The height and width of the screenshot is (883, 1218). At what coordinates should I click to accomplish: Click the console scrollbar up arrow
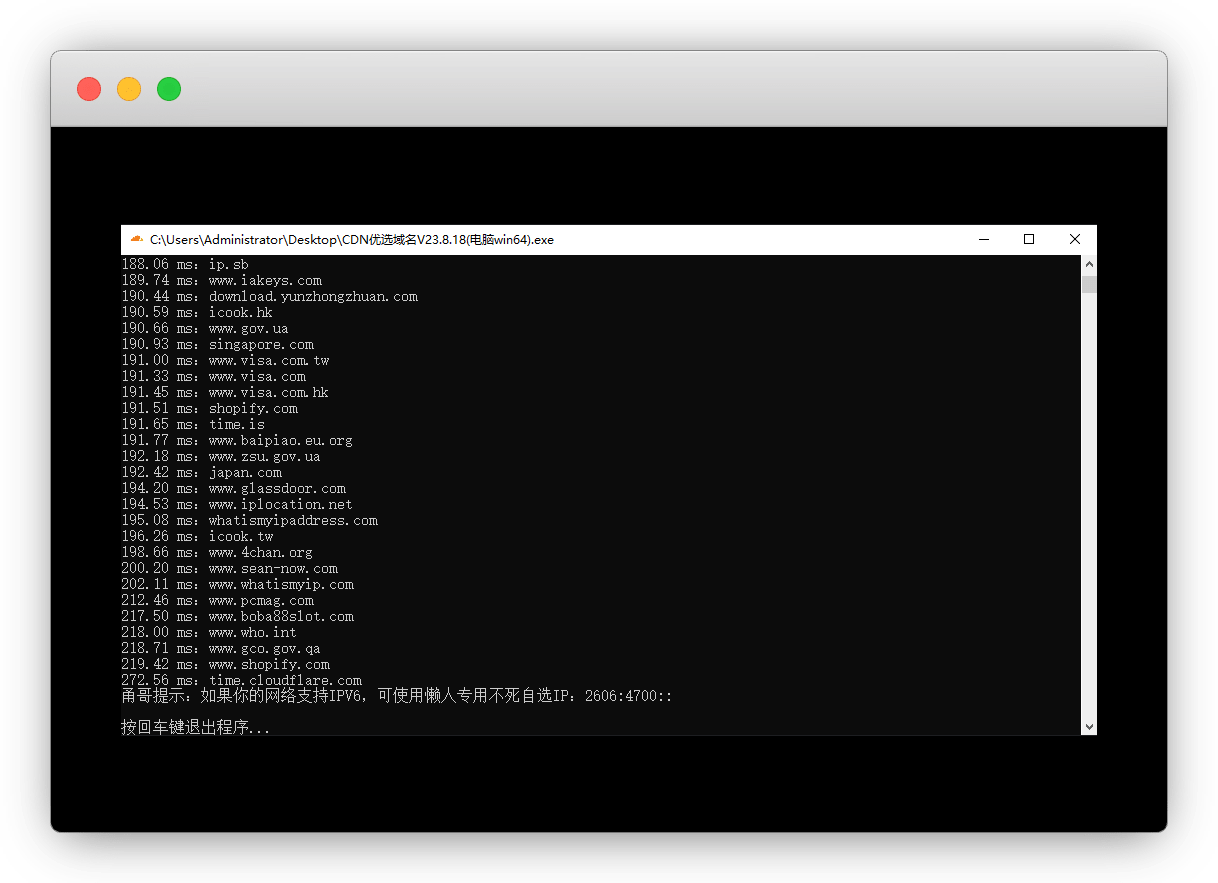click(x=1089, y=264)
